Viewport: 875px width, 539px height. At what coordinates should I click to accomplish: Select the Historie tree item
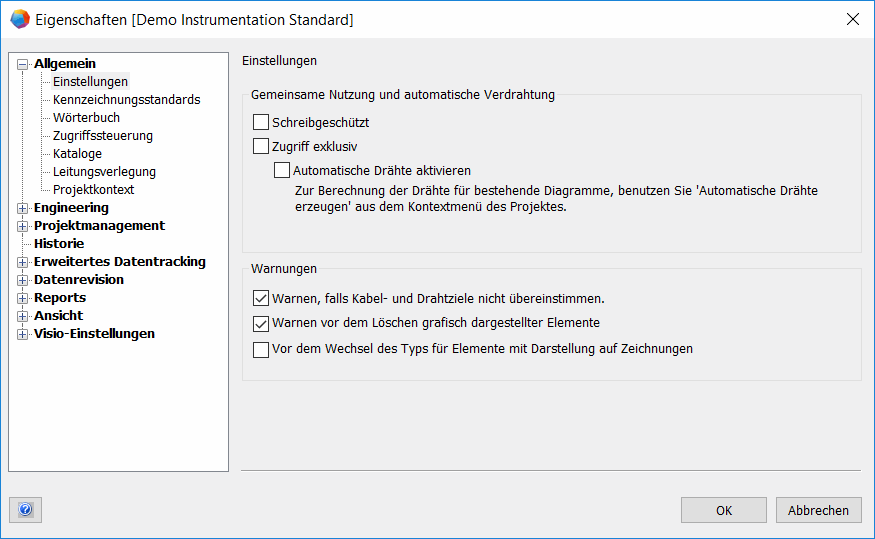(x=59, y=244)
